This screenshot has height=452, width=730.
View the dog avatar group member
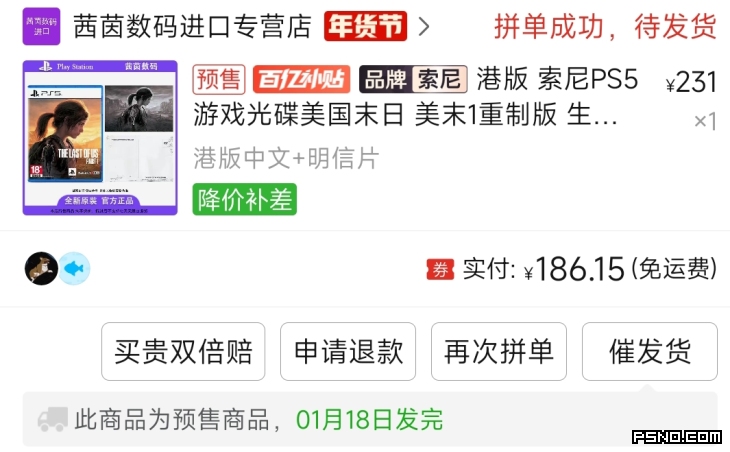pos(41,269)
